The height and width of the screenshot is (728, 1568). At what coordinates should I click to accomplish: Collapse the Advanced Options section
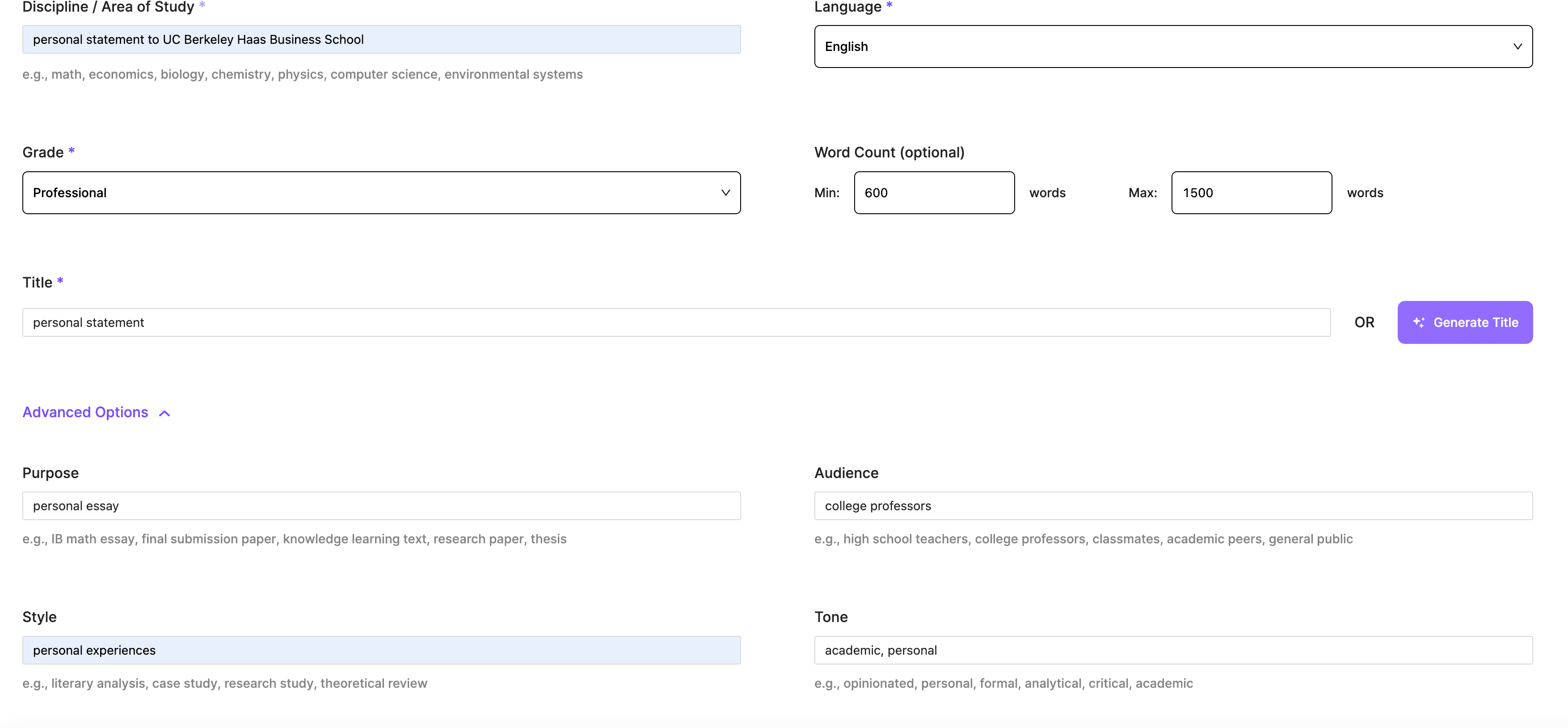pyautogui.click(x=86, y=412)
